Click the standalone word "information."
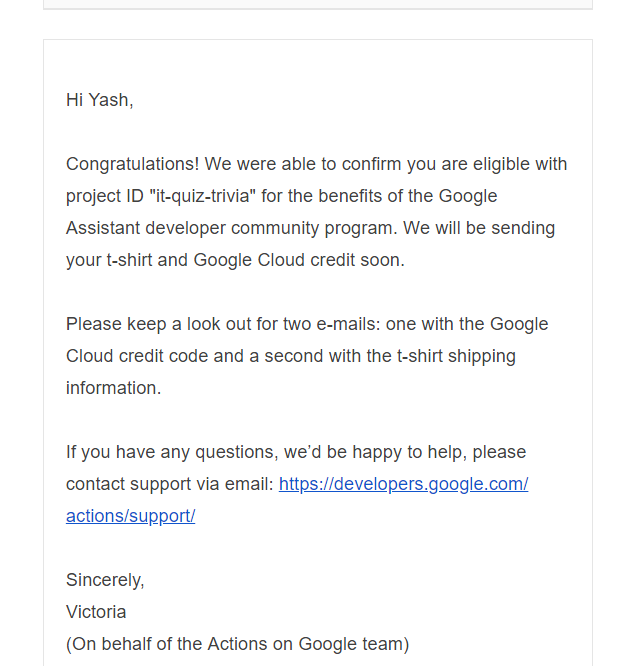 click(x=113, y=388)
